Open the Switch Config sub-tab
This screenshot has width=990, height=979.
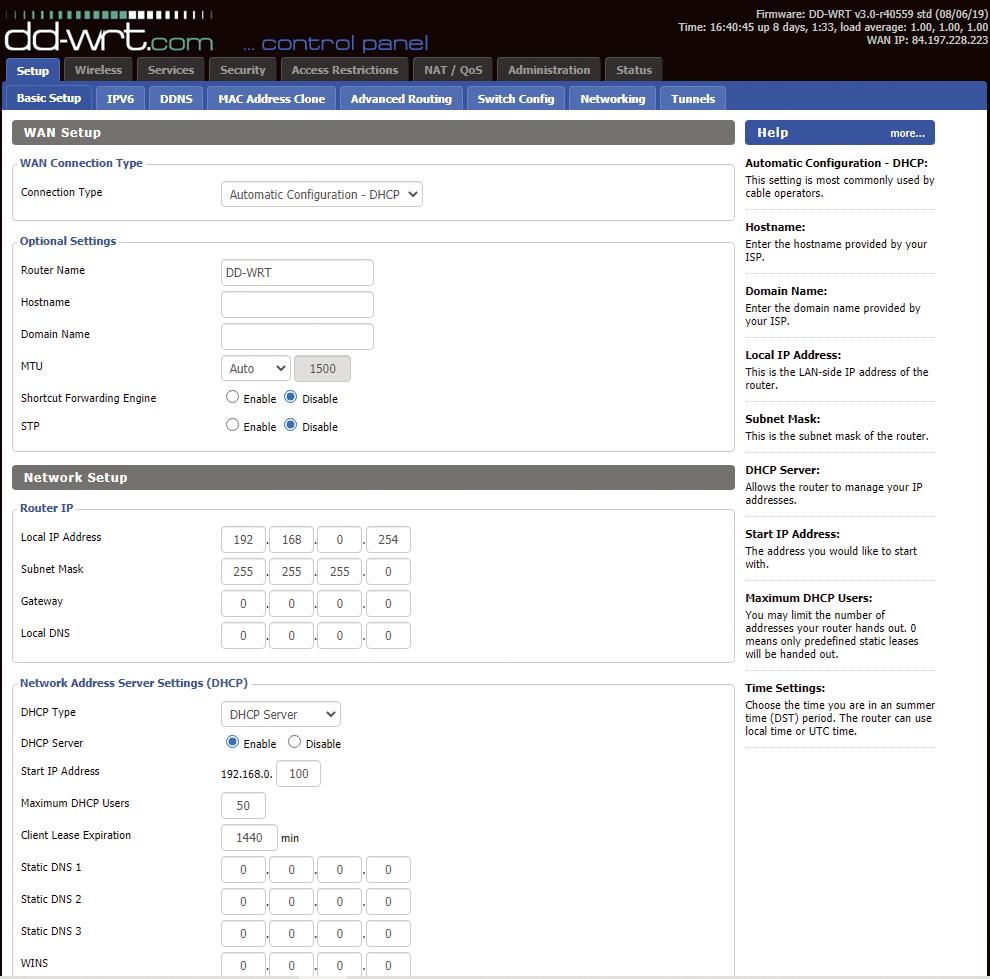tap(516, 98)
